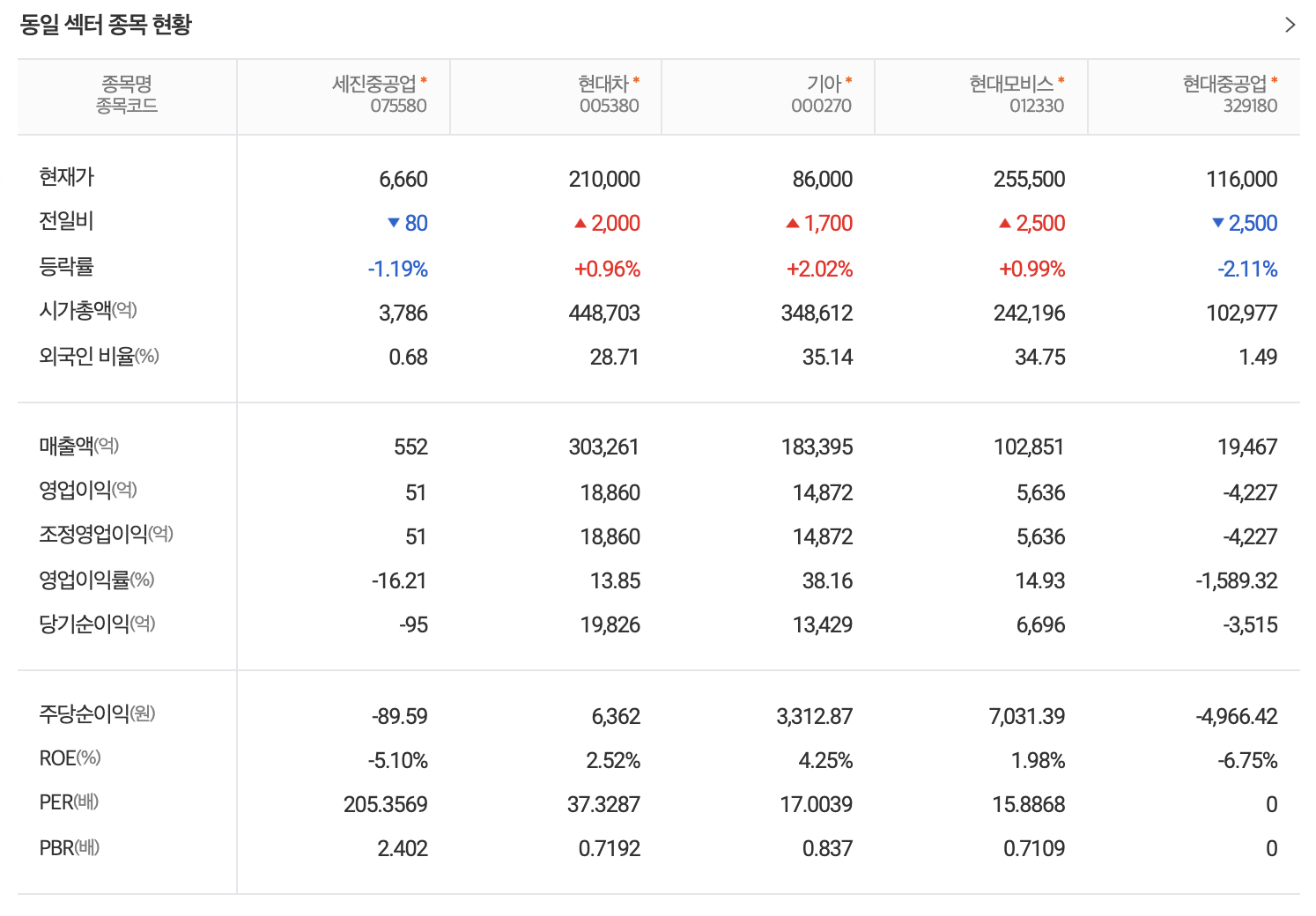Open the 현대중공업 stock link

pos(1224,84)
